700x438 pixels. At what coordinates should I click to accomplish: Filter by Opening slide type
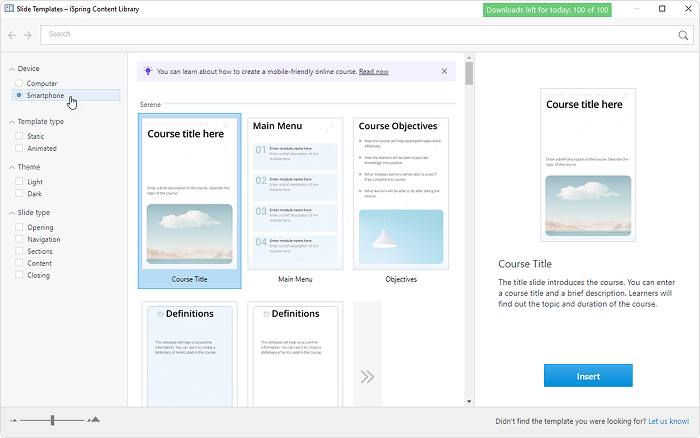click(x=19, y=227)
